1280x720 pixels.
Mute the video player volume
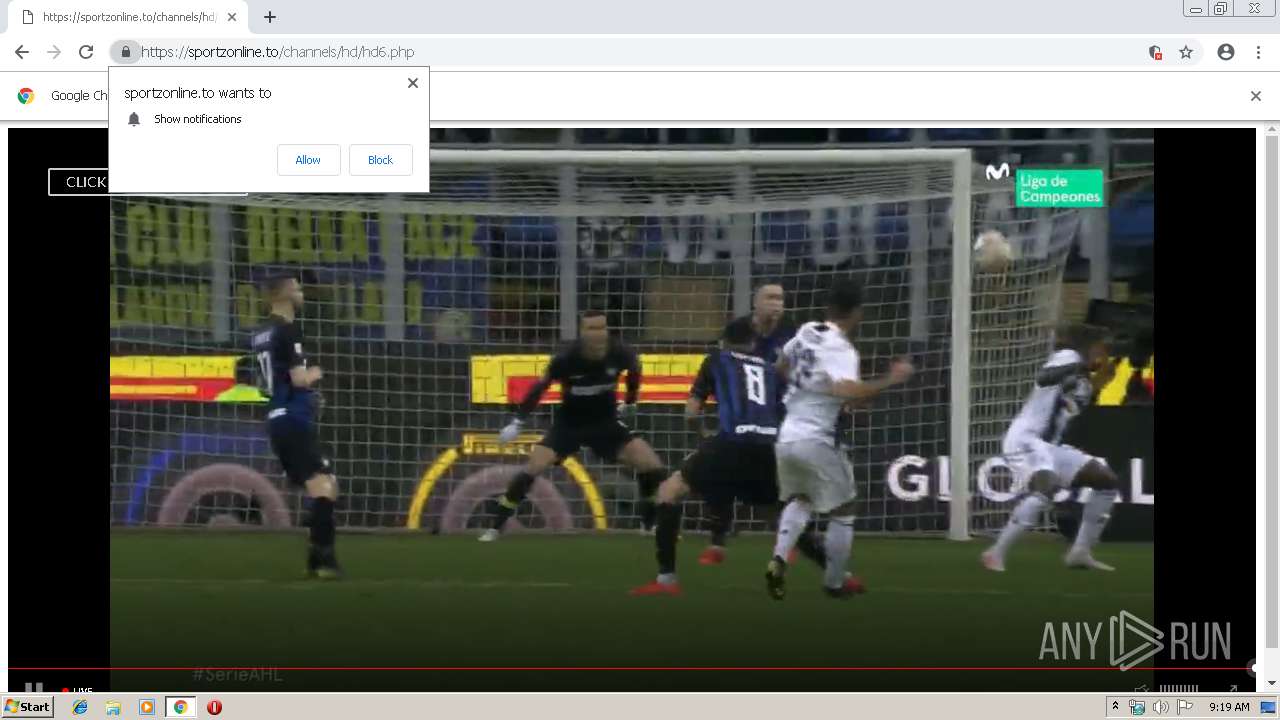point(1141,689)
